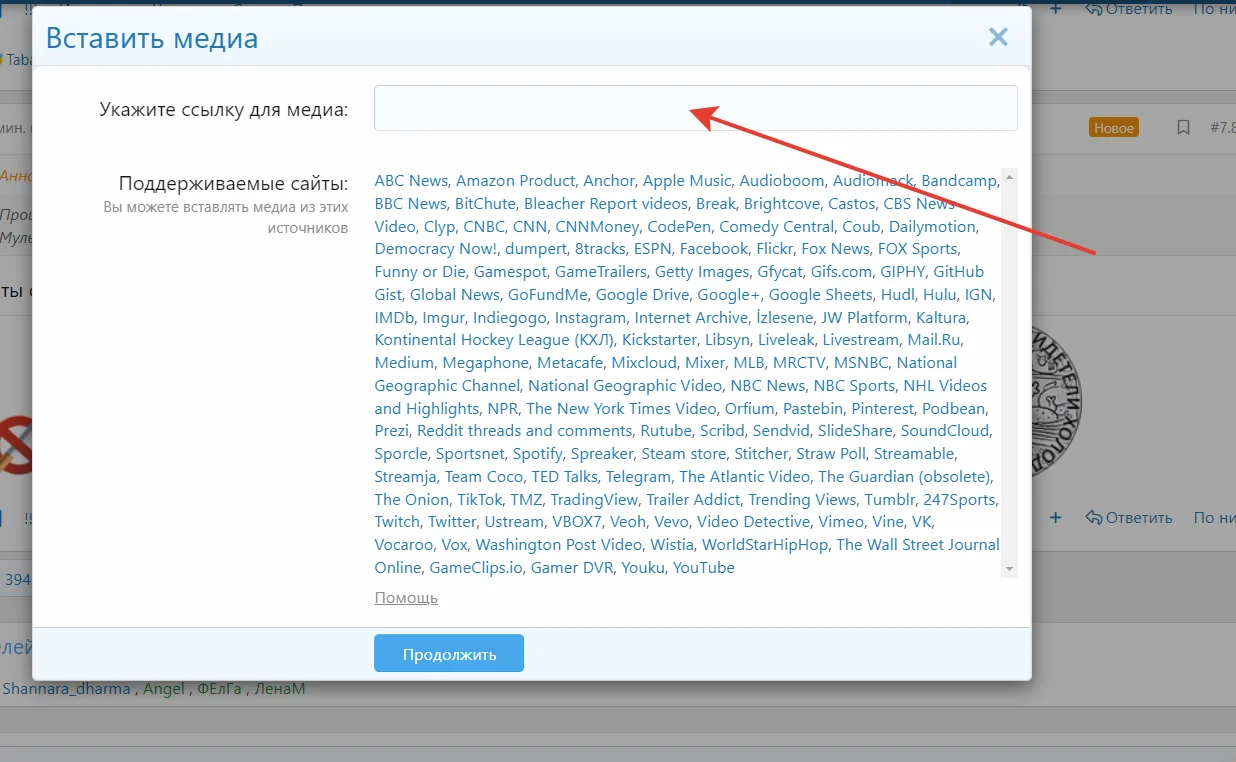Screen dimensions: 1236x762
Task: Open ЛенаМ user profile link
Action: pyautogui.click(x=279, y=688)
